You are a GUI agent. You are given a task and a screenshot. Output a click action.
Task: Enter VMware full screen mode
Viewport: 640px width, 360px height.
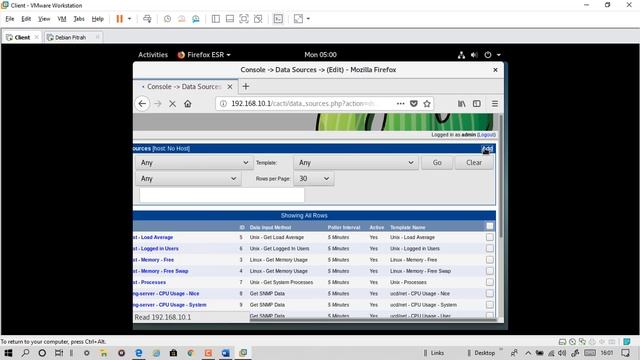244,19
